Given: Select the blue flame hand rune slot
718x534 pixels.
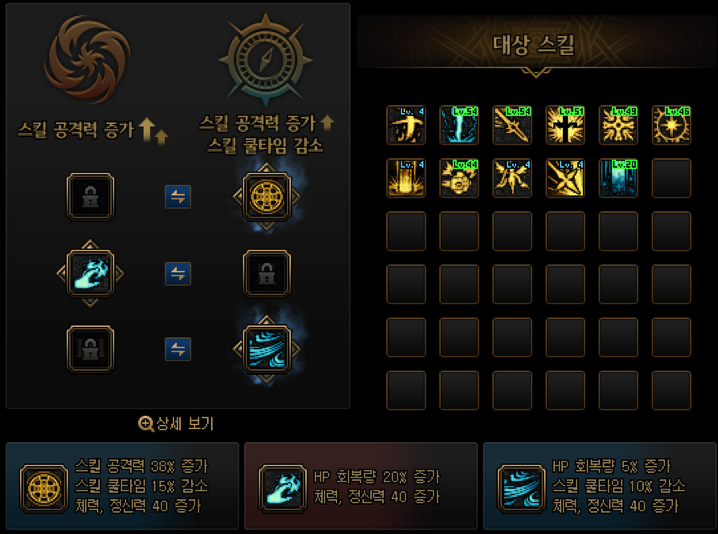Looking at the screenshot, I should click(x=90, y=273).
